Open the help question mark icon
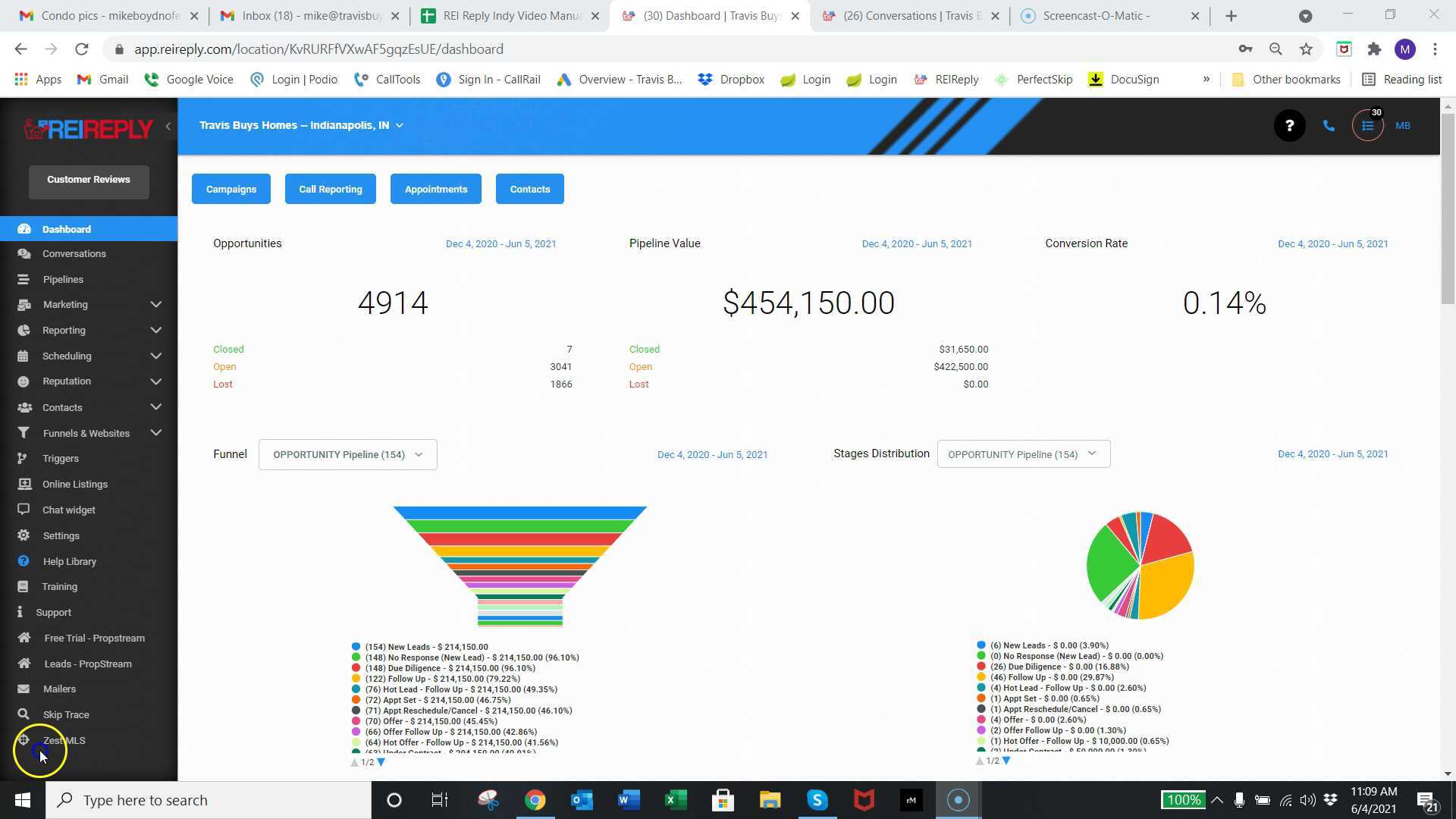This screenshot has width=1456, height=819. [1289, 126]
